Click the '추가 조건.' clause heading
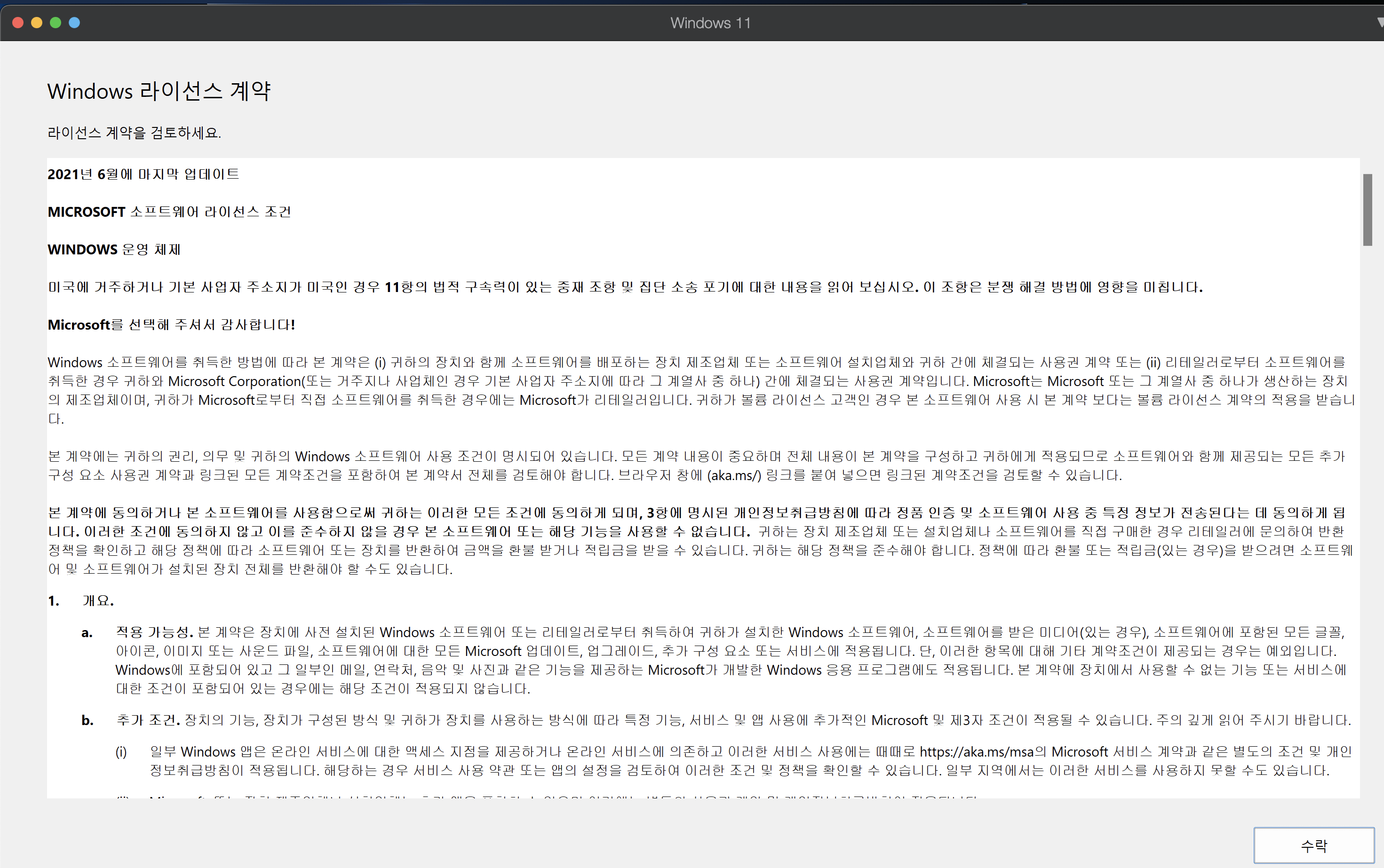Image resolution: width=1384 pixels, height=868 pixels. (x=148, y=720)
